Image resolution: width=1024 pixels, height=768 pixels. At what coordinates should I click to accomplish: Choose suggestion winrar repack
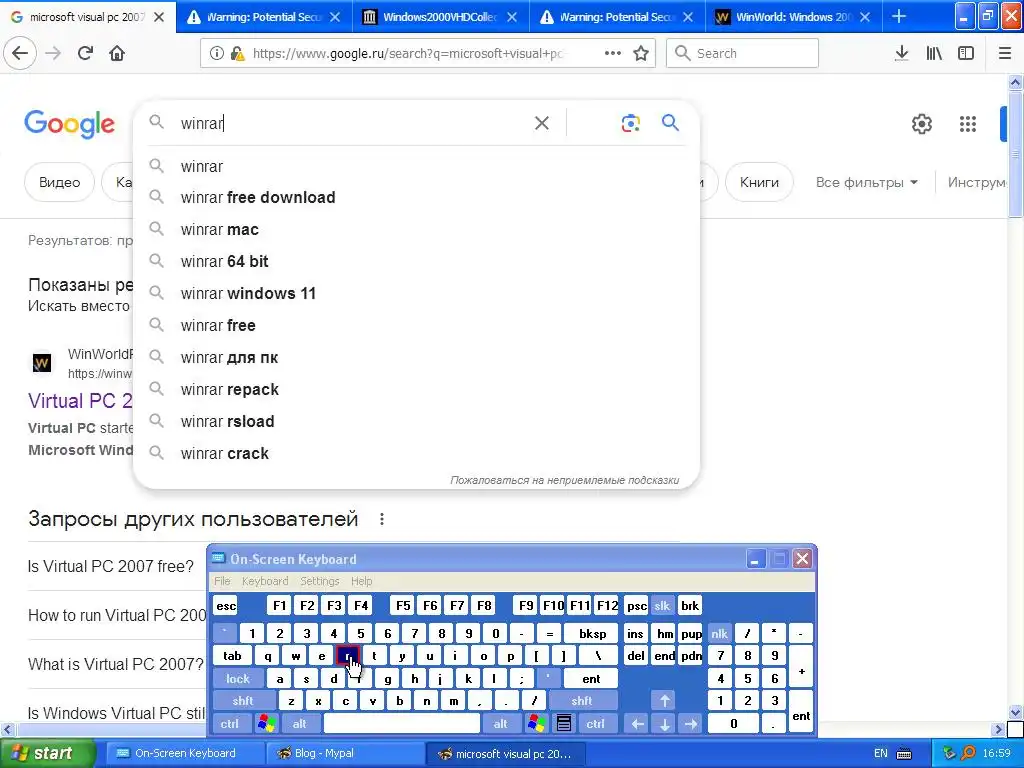[x=416, y=389]
